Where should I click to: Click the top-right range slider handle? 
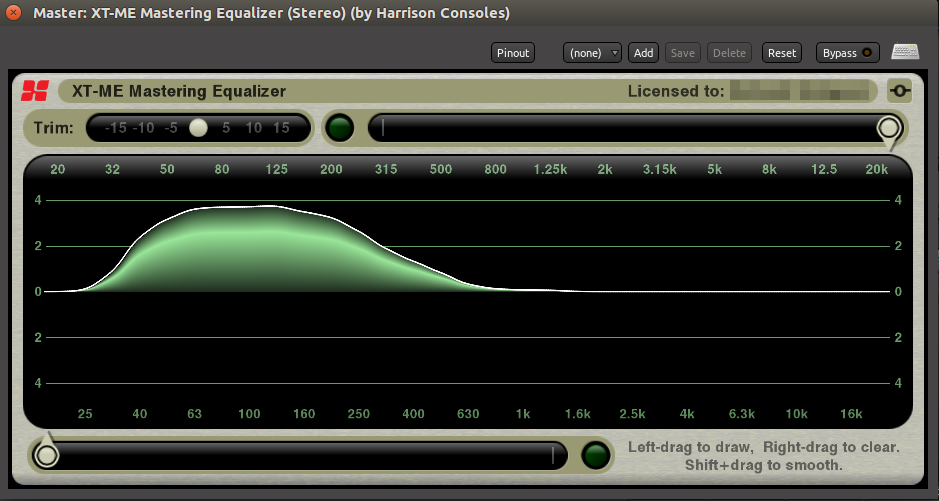890,128
